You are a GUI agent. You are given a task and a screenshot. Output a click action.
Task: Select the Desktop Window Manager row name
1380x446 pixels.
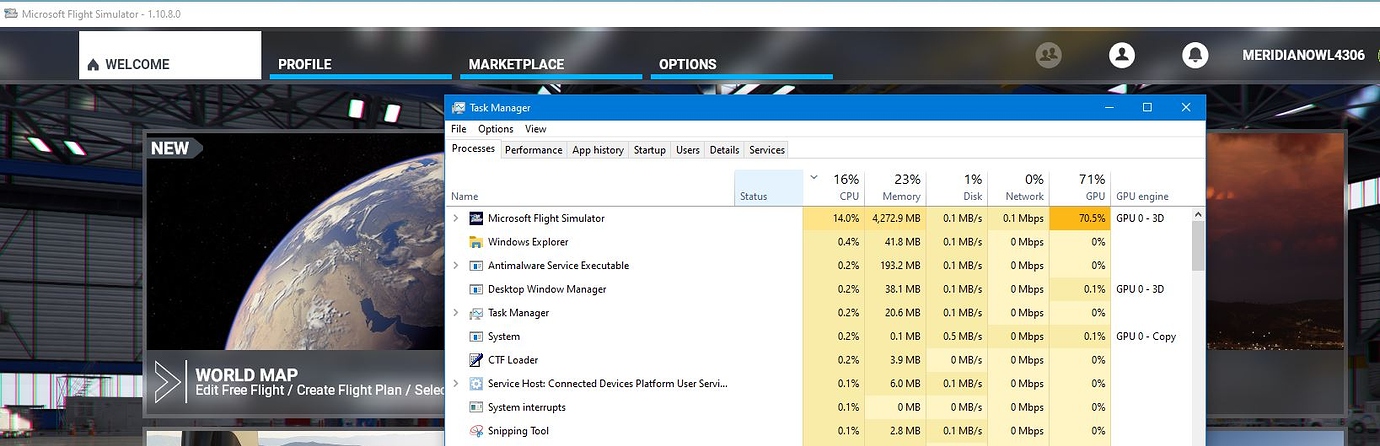(547, 289)
